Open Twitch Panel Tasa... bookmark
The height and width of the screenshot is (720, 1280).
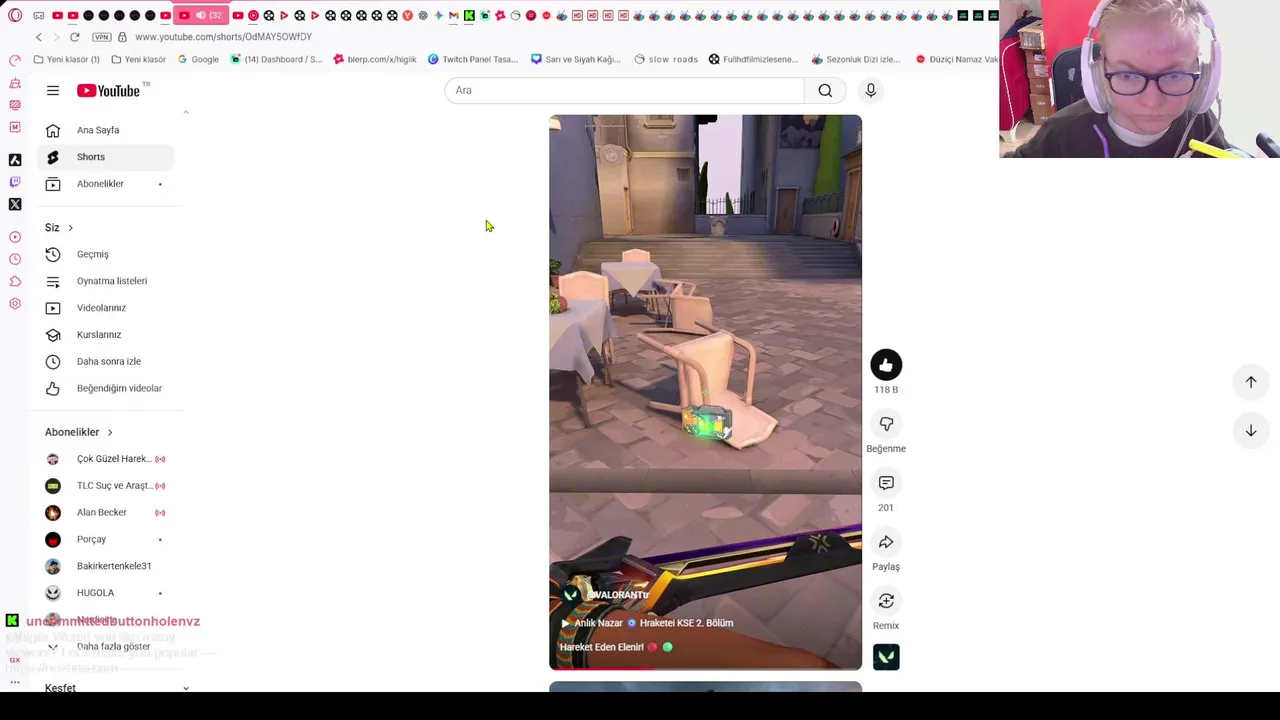(x=473, y=59)
